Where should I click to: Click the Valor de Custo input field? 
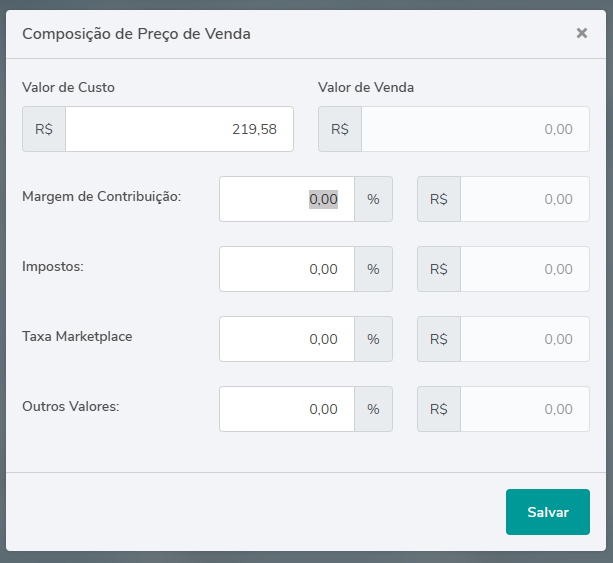(179, 129)
